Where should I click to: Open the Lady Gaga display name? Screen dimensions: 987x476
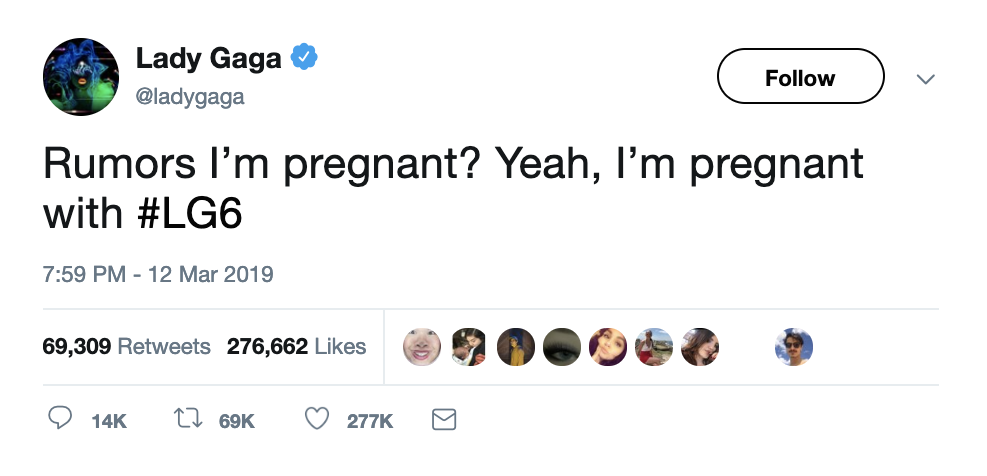(x=209, y=58)
